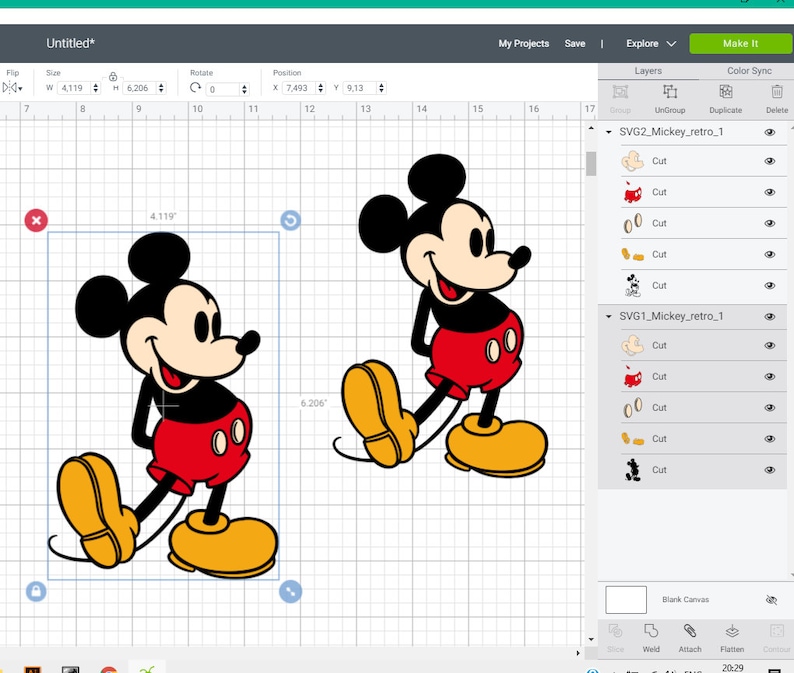
Task: Click the X position input field
Action: 299,88
